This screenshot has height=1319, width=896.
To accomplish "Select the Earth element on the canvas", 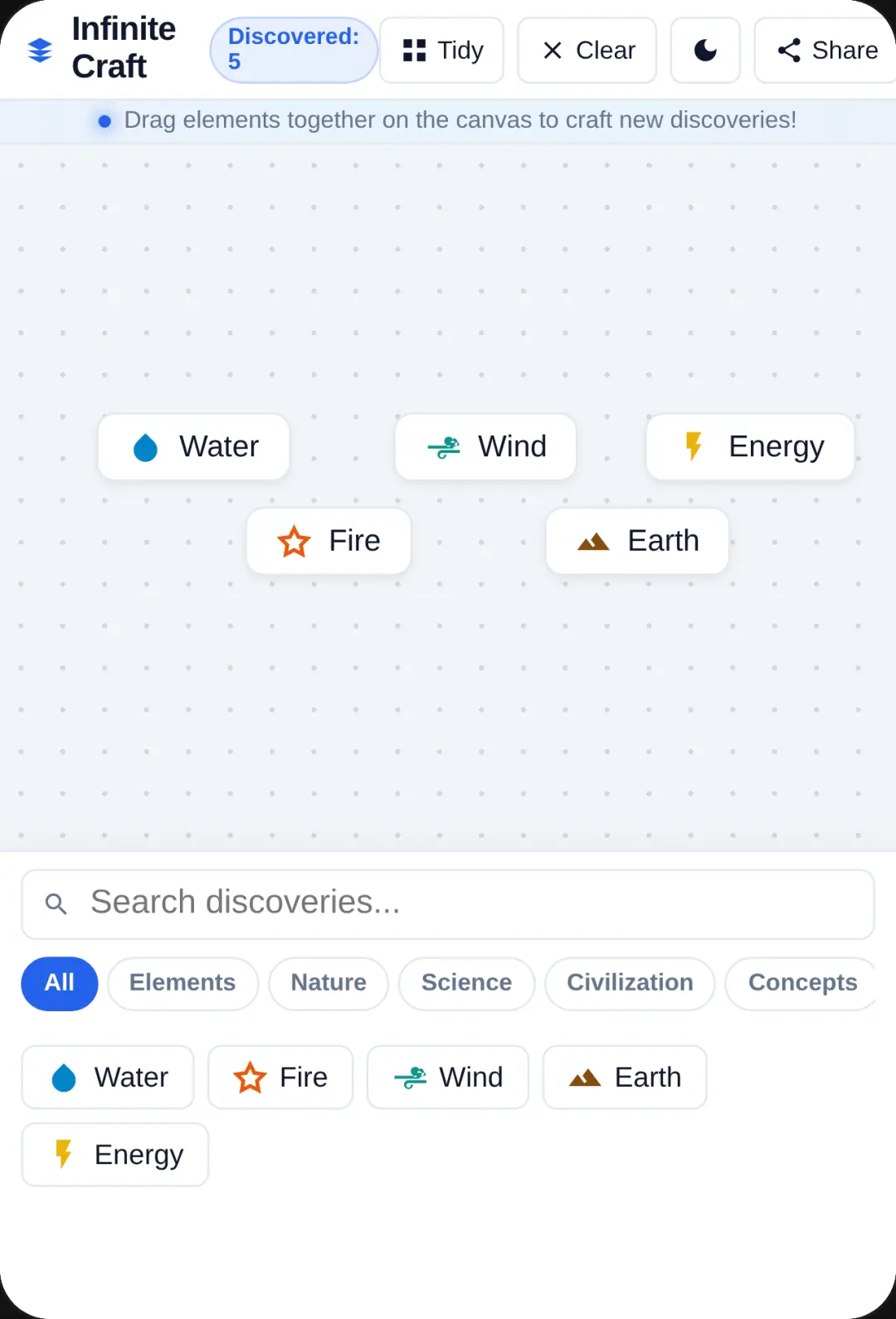I will point(637,541).
